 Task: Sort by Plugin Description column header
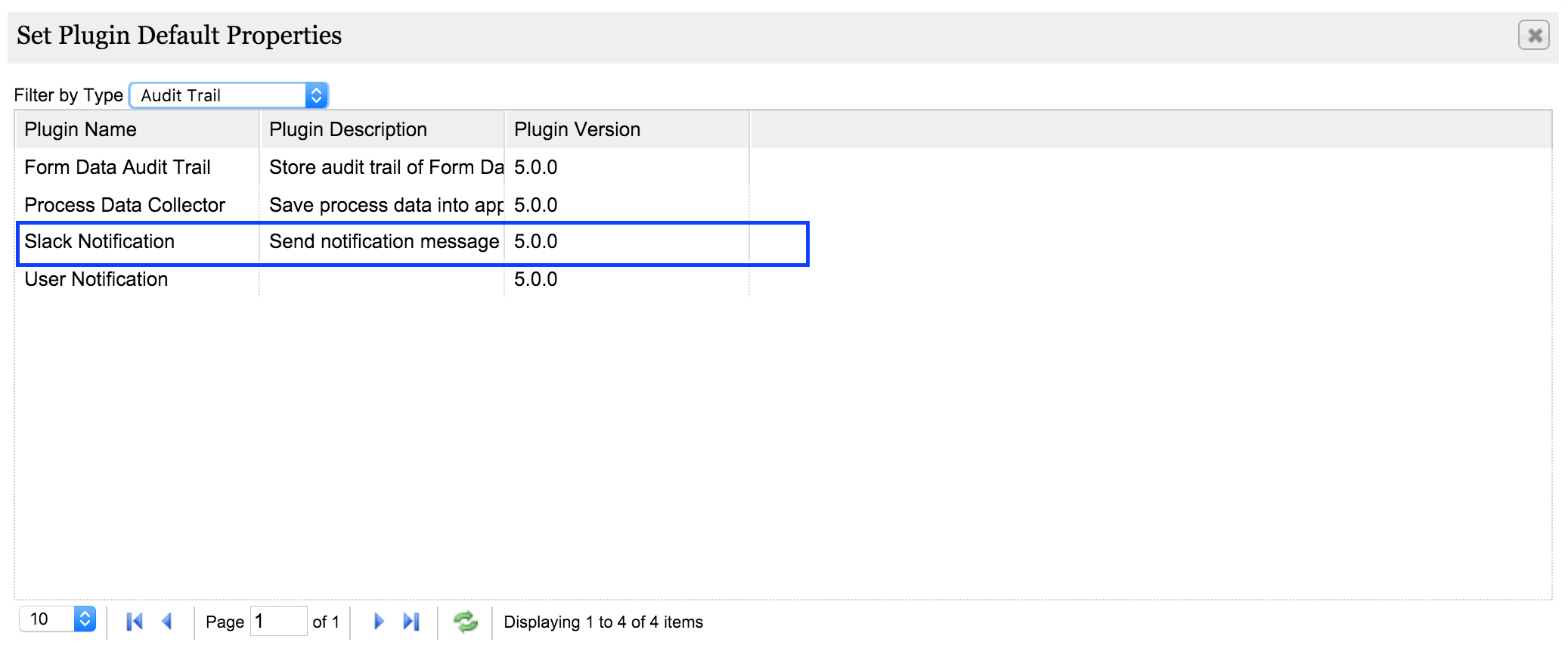[349, 129]
